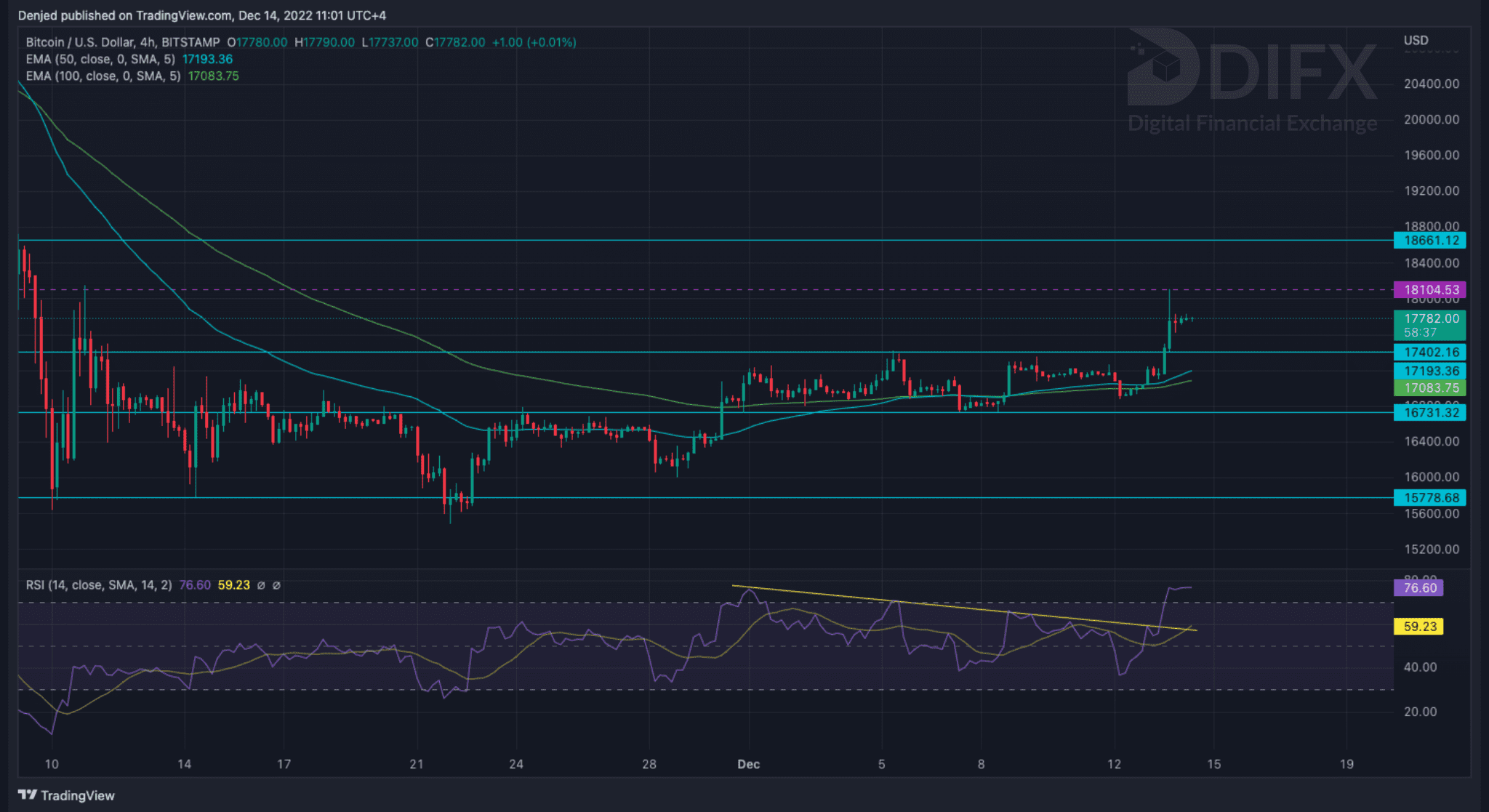Open the USD currency selector on price axis

(x=1416, y=41)
